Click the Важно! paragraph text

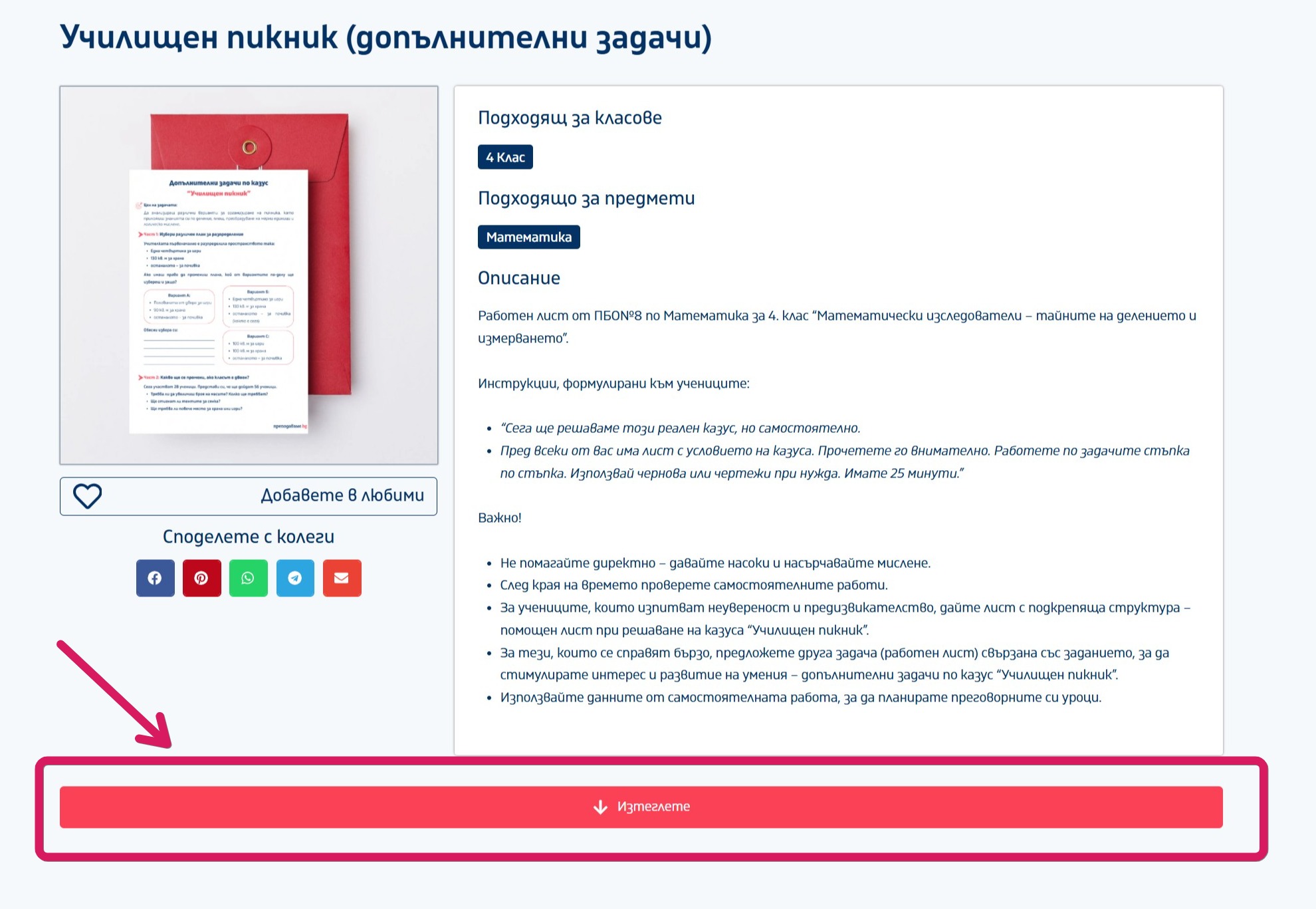tap(500, 518)
